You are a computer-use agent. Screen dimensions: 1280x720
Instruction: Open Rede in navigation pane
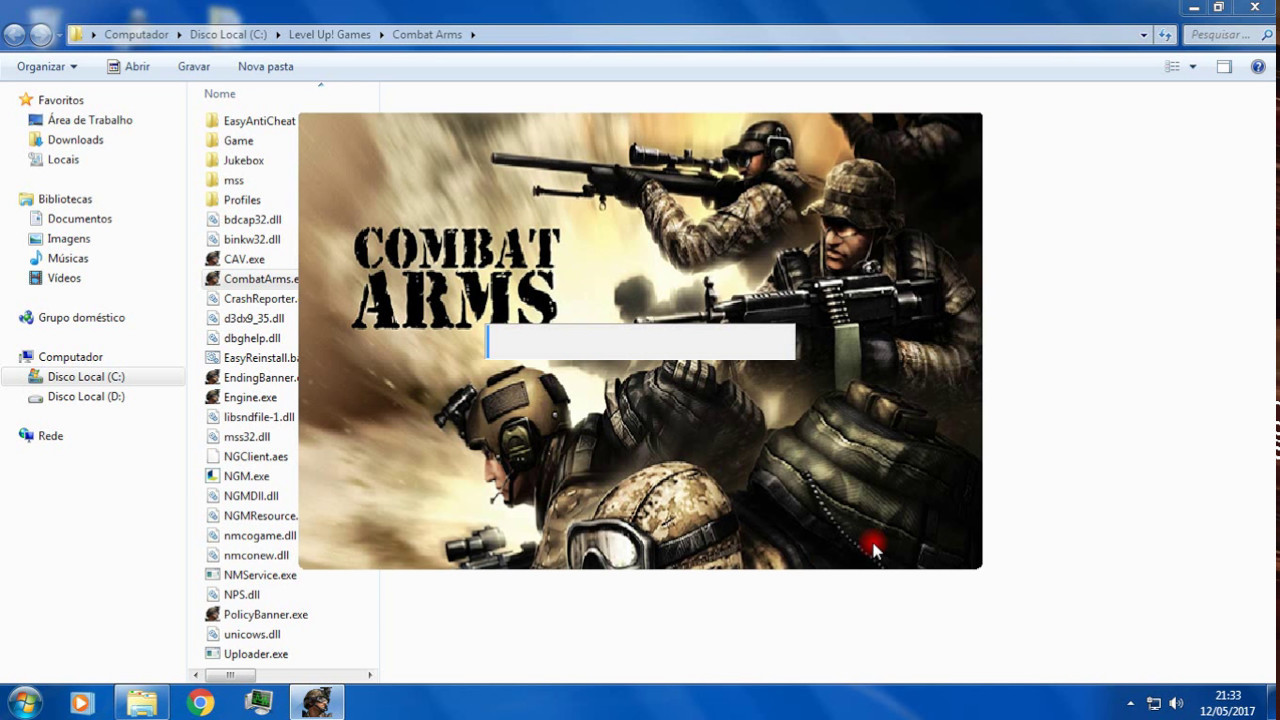(x=51, y=436)
